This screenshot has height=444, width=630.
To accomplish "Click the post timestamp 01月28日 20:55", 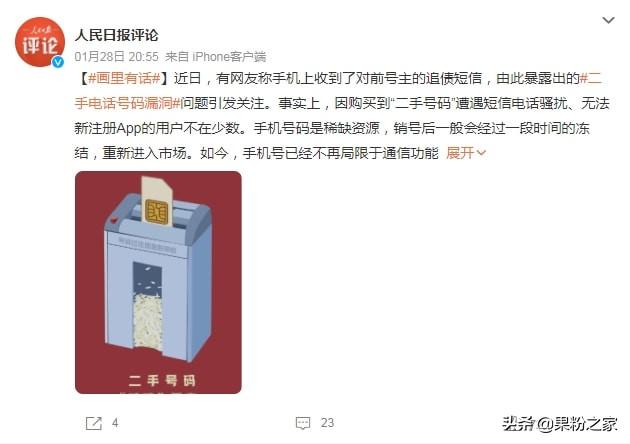I will click(117, 57).
